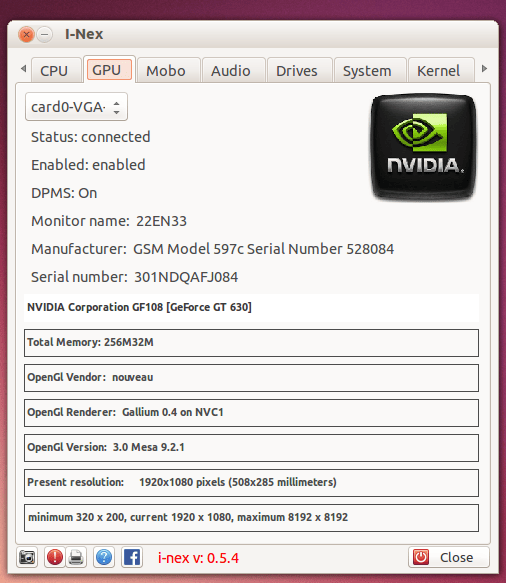Click the red power icon on Close
506x583 pixels.
pos(421,557)
